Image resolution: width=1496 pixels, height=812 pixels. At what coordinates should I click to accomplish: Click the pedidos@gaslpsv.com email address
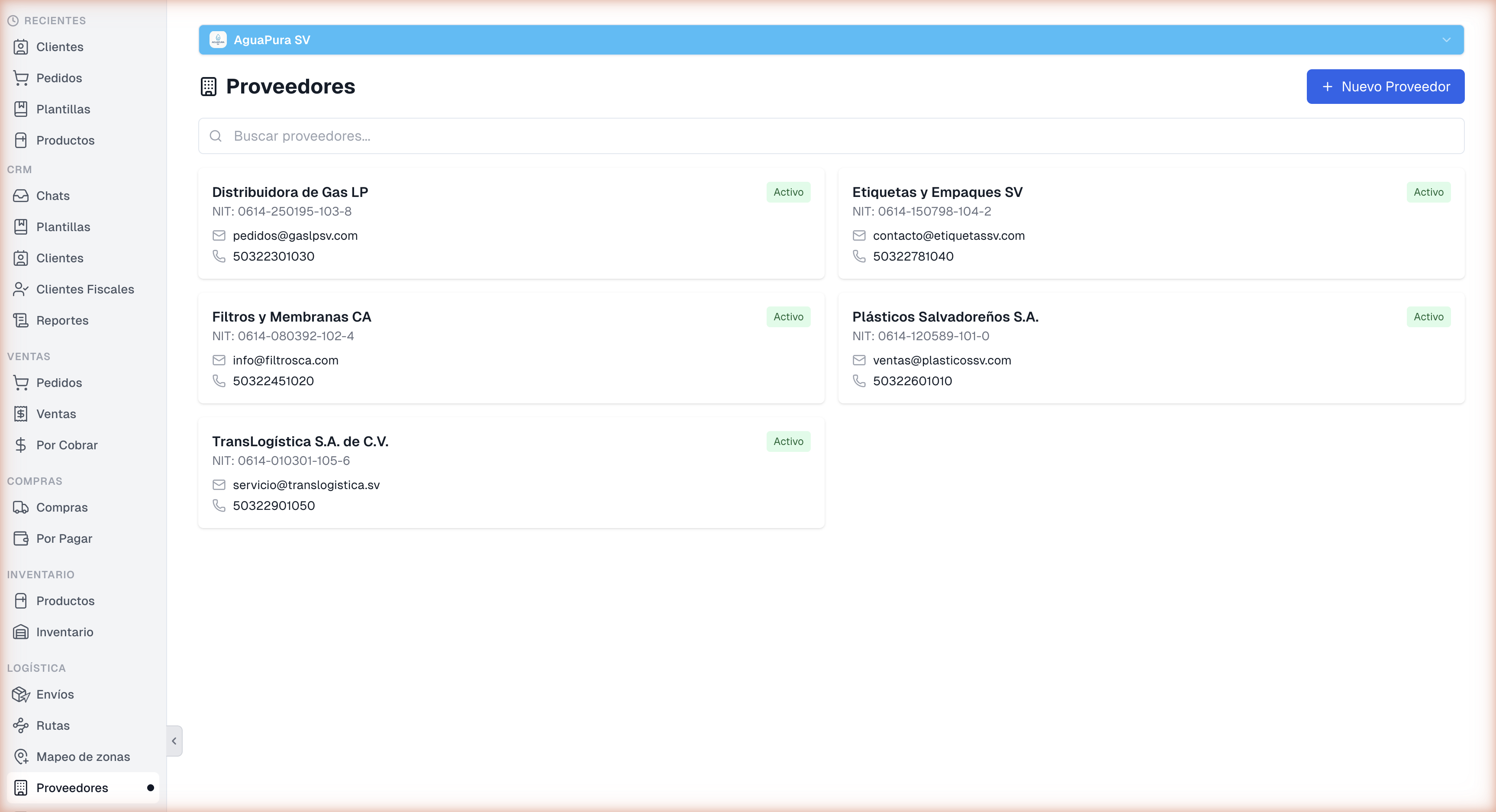(295, 236)
